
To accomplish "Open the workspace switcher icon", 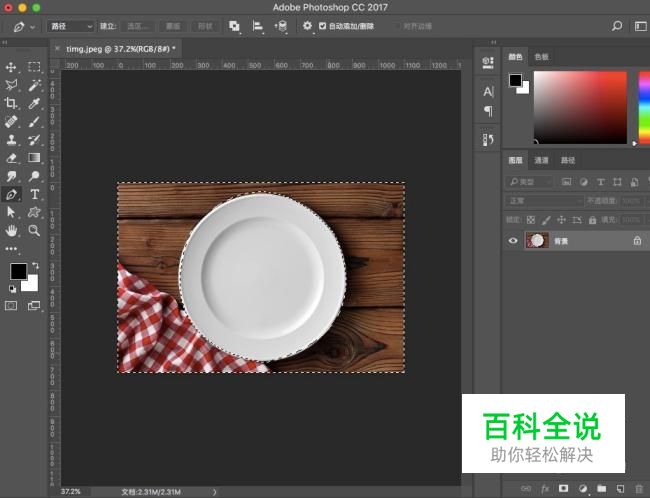I will [x=640, y=26].
